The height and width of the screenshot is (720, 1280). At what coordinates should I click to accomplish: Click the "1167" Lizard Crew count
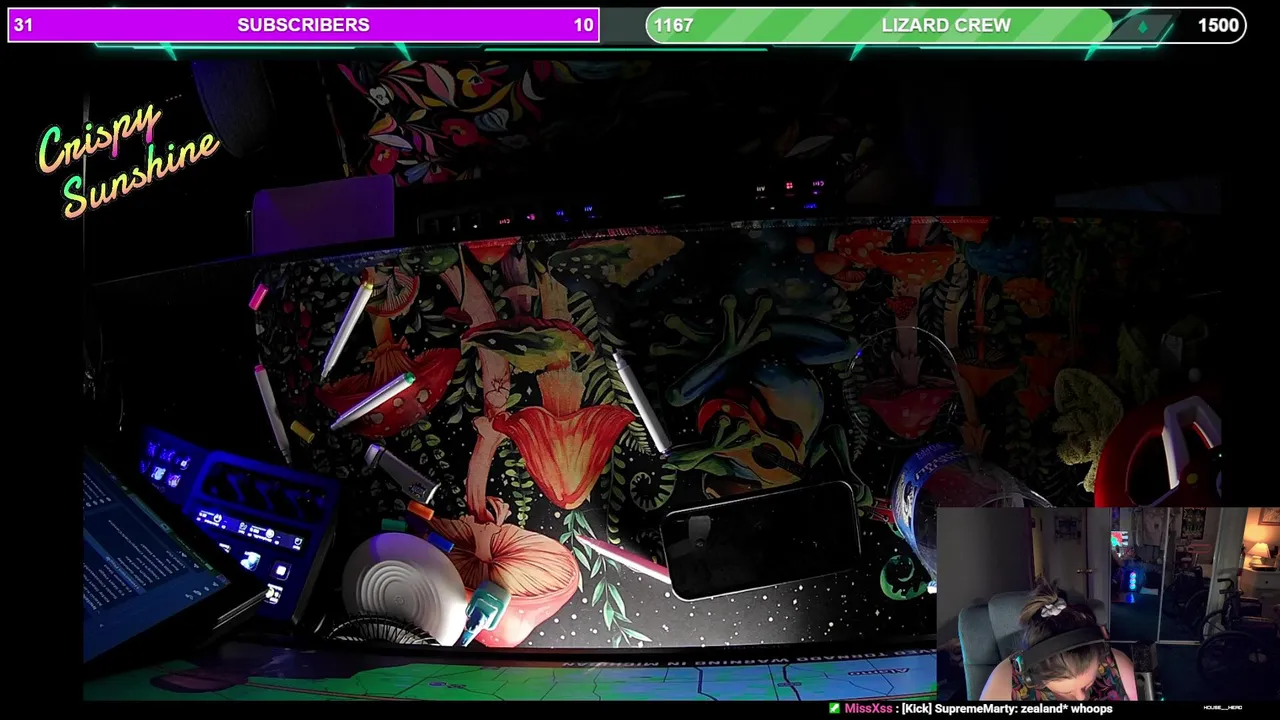pyautogui.click(x=674, y=25)
